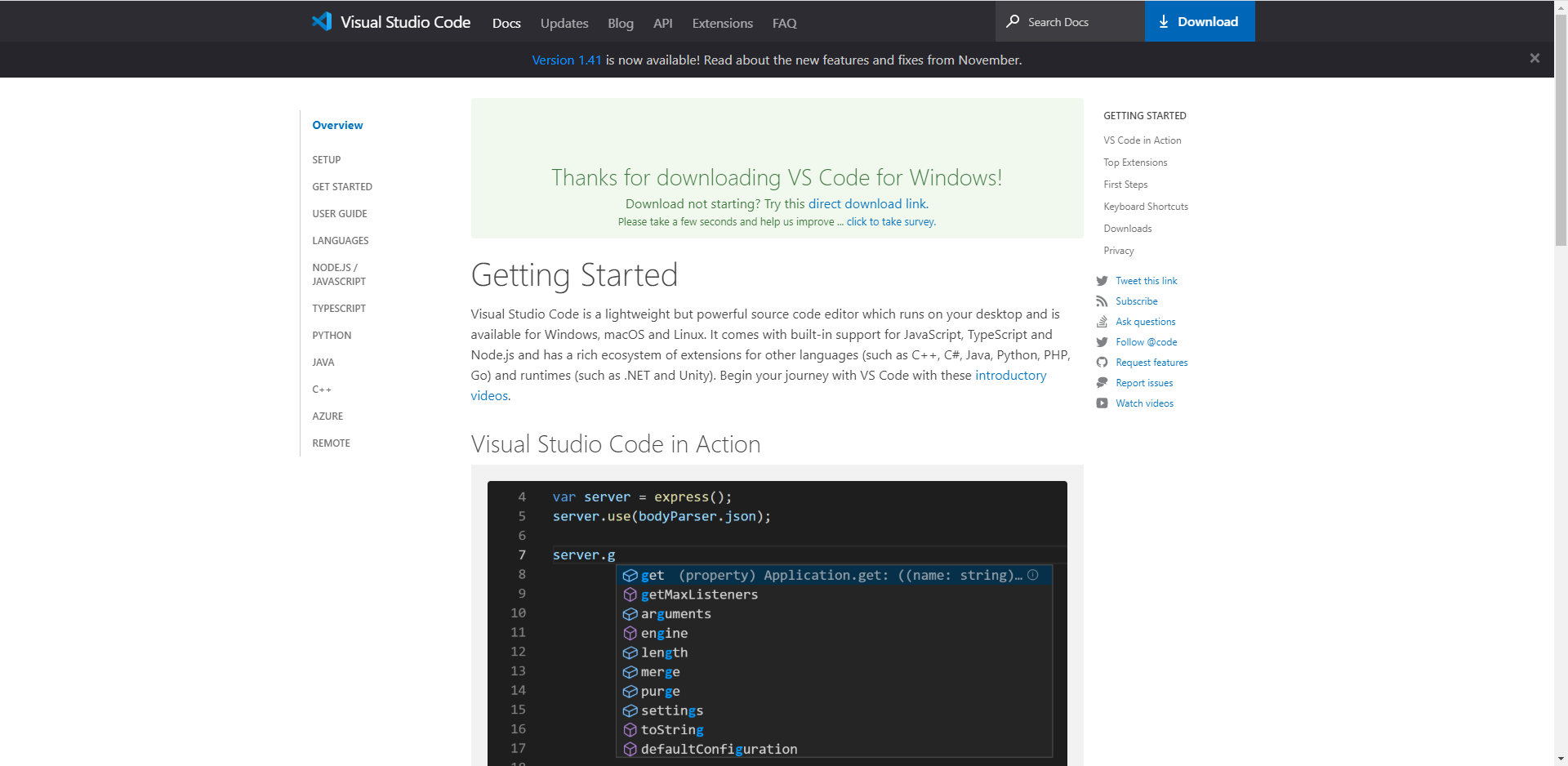1568x766 pixels.
Task: Expand the LANGUAGES sidebar section
Action: tap(341, 240)
